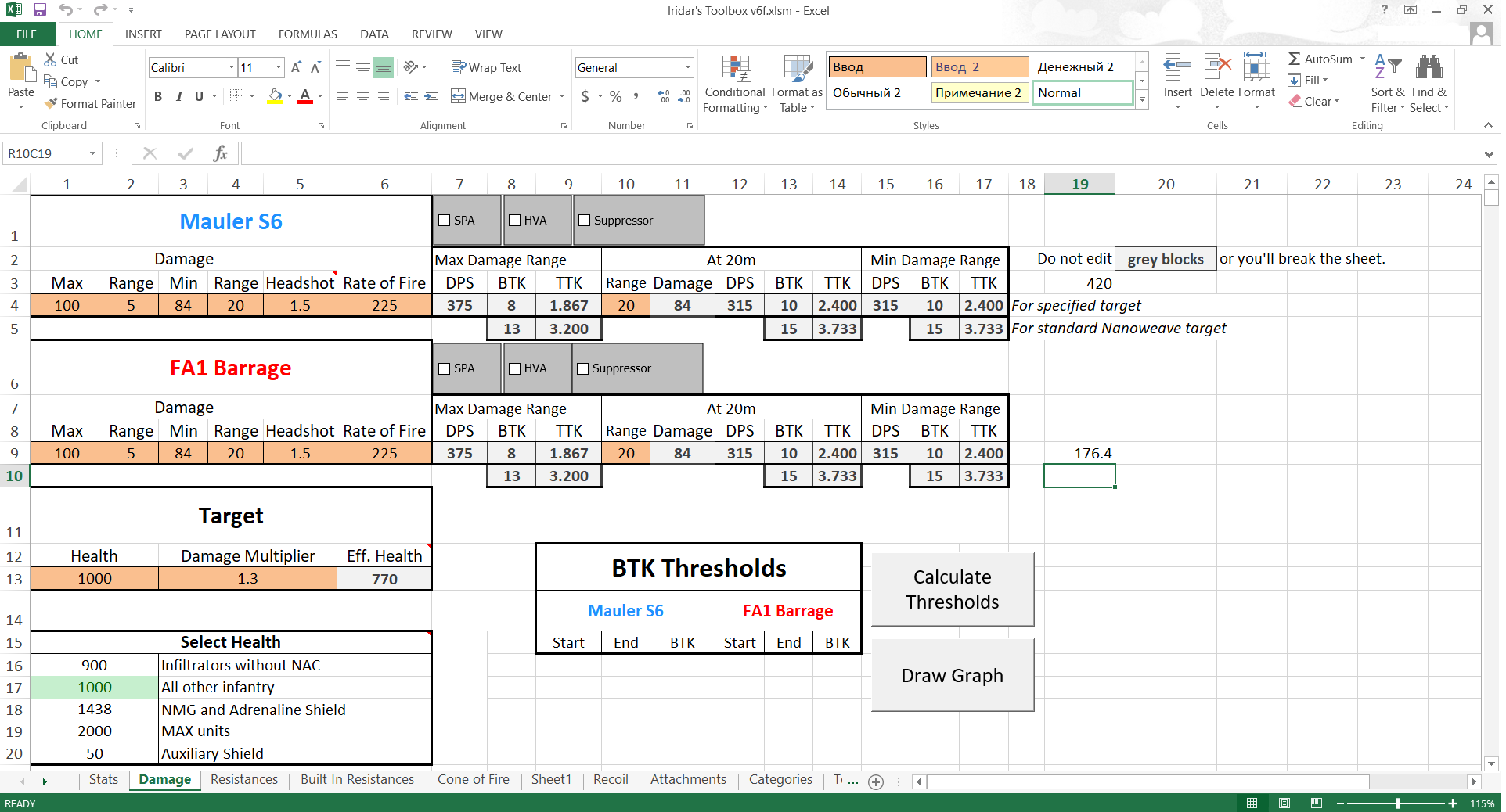Screen dimensions: 1506x812
Task: Switch to Page Break Preview in status bar
Action: [1317, 803]
